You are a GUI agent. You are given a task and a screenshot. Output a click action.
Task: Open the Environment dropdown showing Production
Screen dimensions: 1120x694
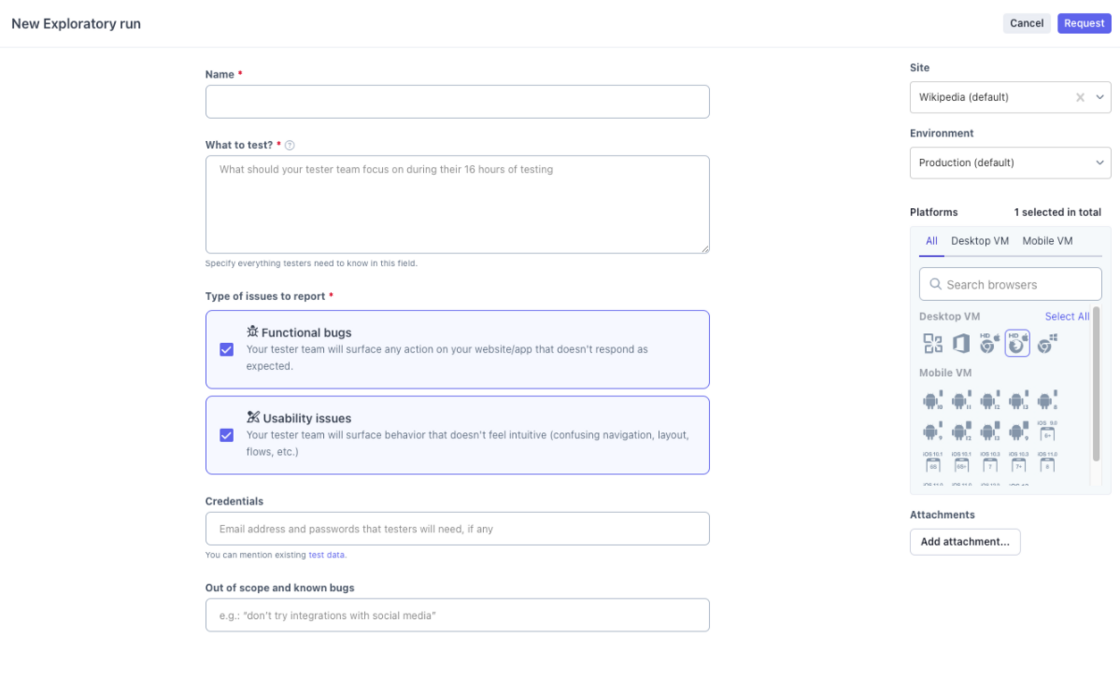(x=1098, y=162)
